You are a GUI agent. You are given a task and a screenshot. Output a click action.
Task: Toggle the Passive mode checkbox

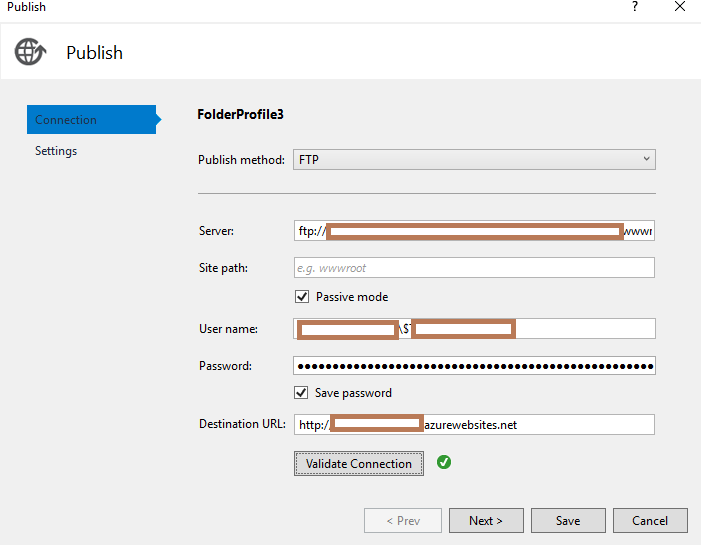point(302,297)
